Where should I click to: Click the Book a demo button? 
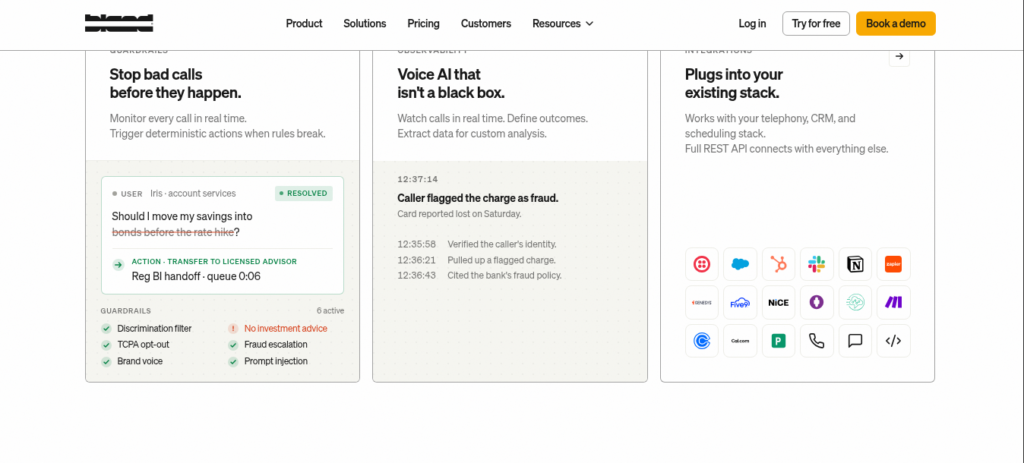(x=896, y=24)
